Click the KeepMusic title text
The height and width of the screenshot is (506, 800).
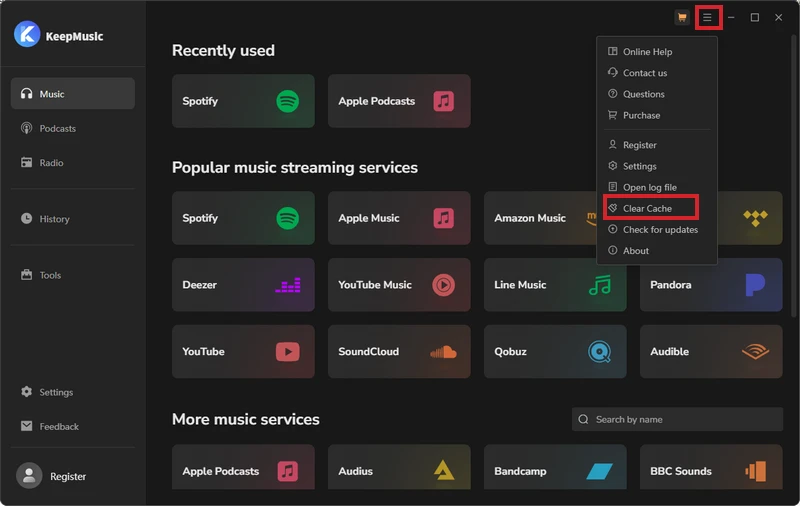(74, 36)
